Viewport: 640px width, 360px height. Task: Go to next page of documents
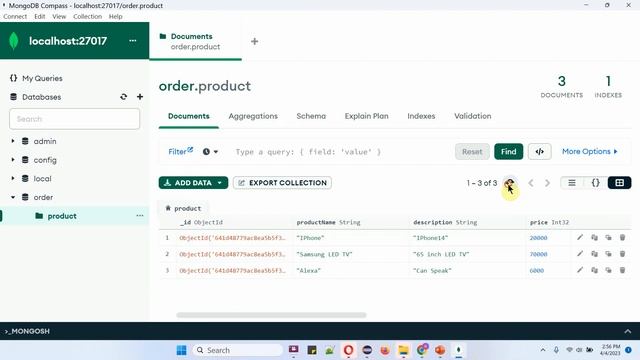tap(547, 183)
